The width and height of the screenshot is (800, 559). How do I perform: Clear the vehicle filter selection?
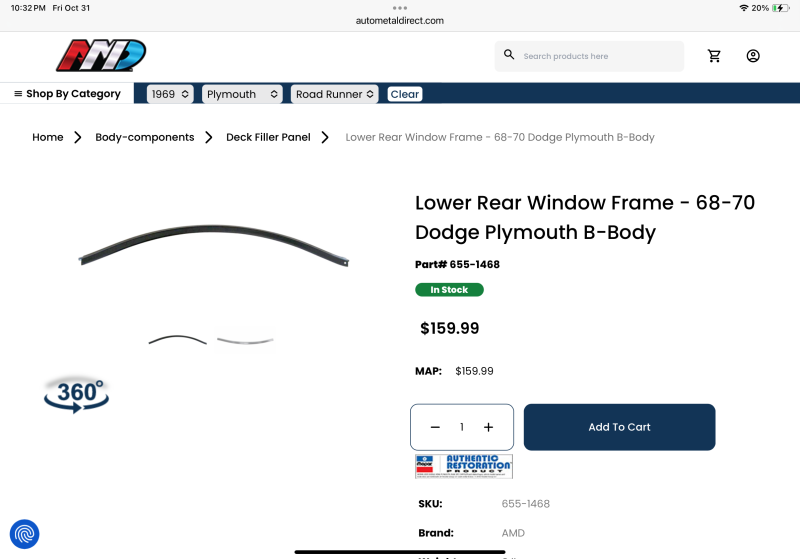[405, 94]
